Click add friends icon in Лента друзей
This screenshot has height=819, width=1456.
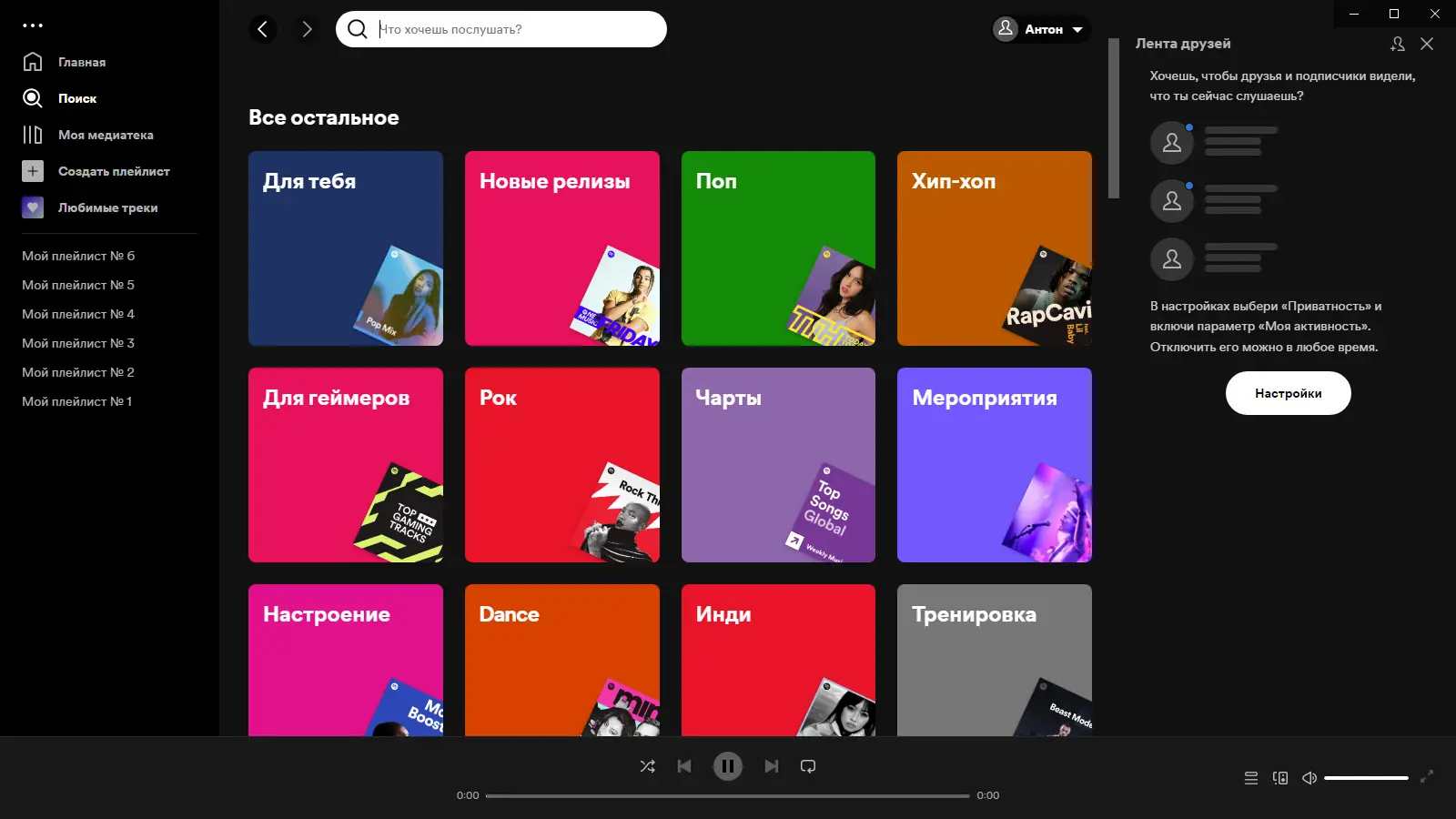[1398, 44]
